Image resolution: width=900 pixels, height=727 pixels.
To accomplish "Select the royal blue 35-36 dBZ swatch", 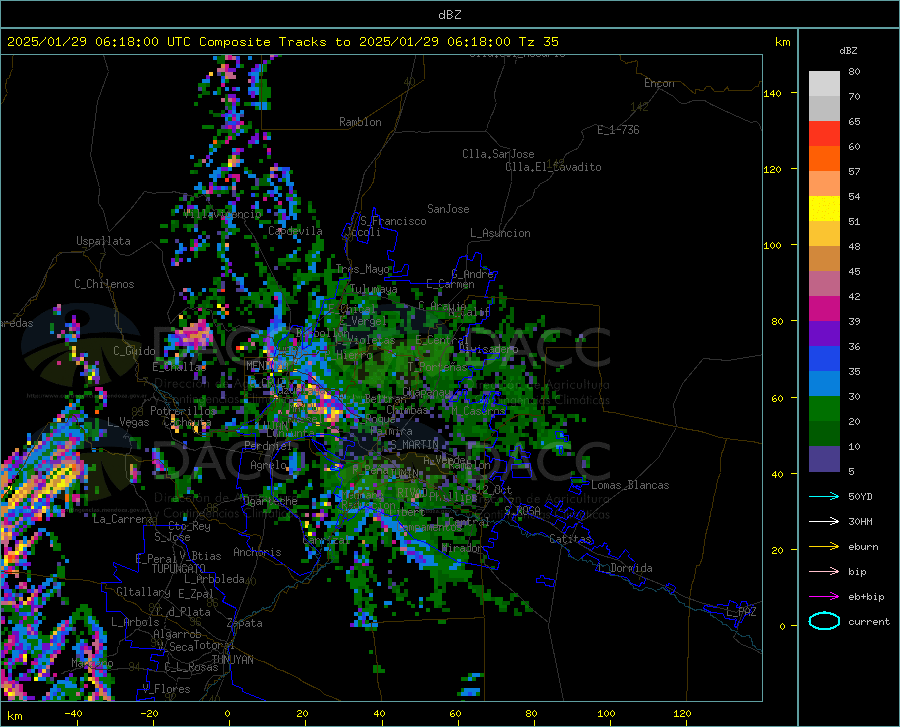I will pos(824,359).
